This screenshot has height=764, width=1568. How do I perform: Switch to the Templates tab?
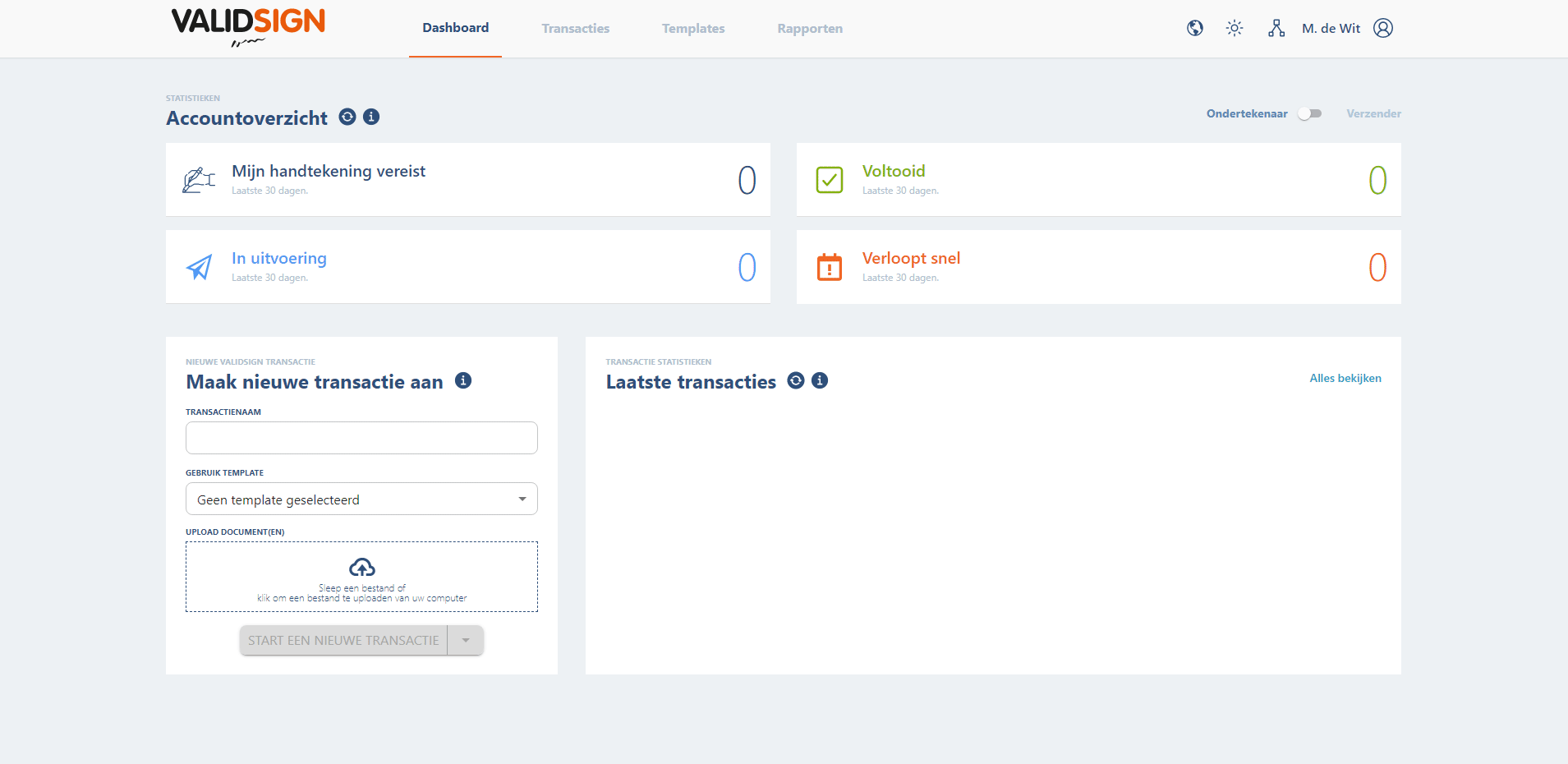[x=693, y=29]
